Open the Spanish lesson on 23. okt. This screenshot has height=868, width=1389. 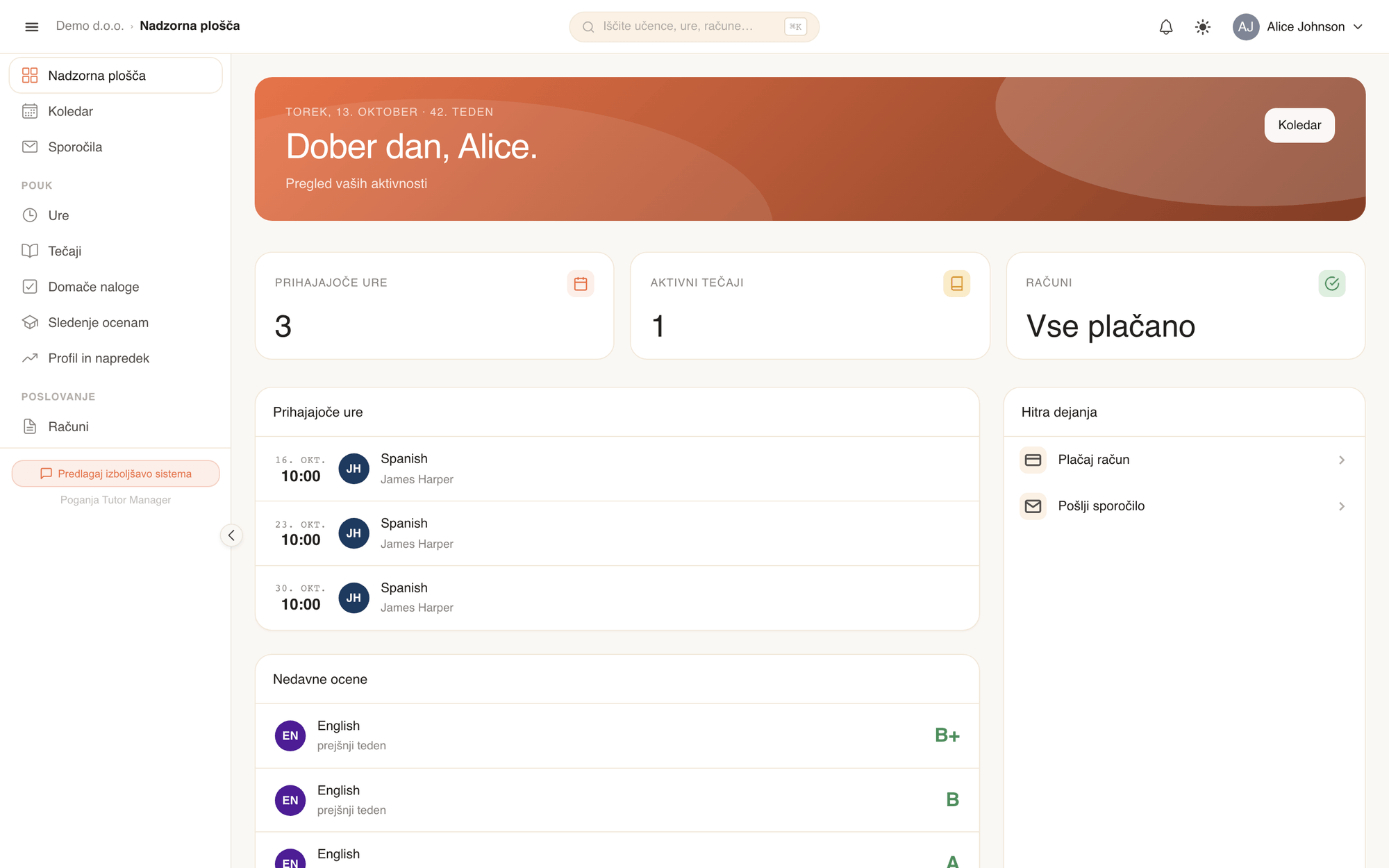pyautogui.click(x=617, y=533)
